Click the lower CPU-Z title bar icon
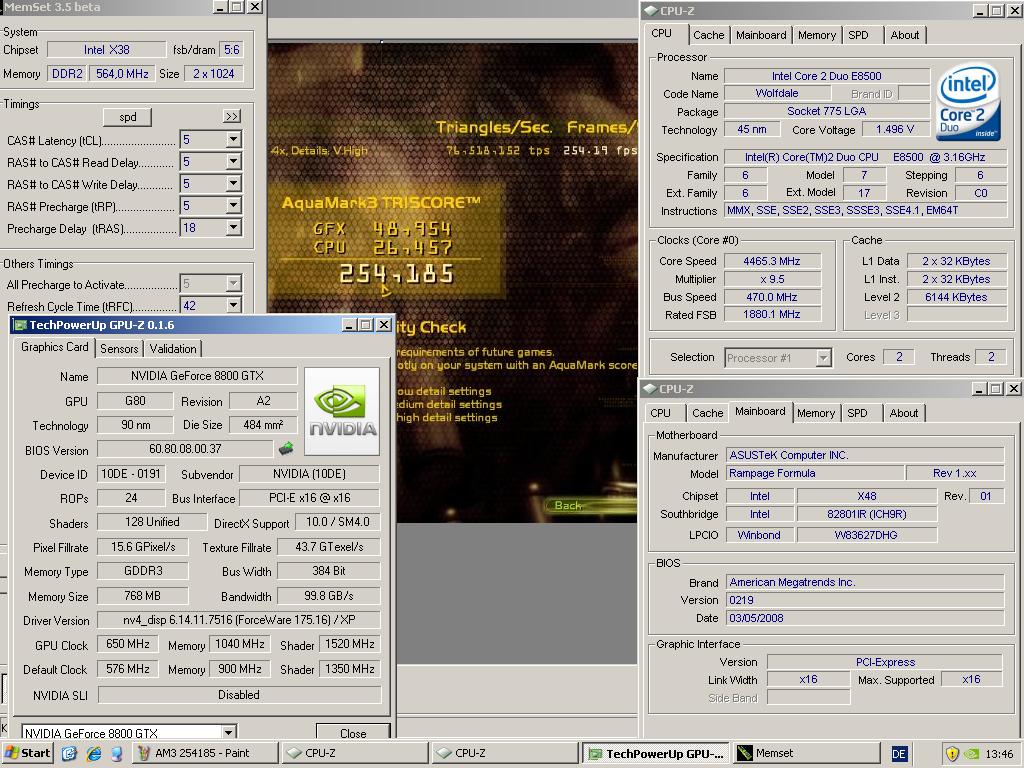This screenshot has height=768, width=1024. pos(649,389)
